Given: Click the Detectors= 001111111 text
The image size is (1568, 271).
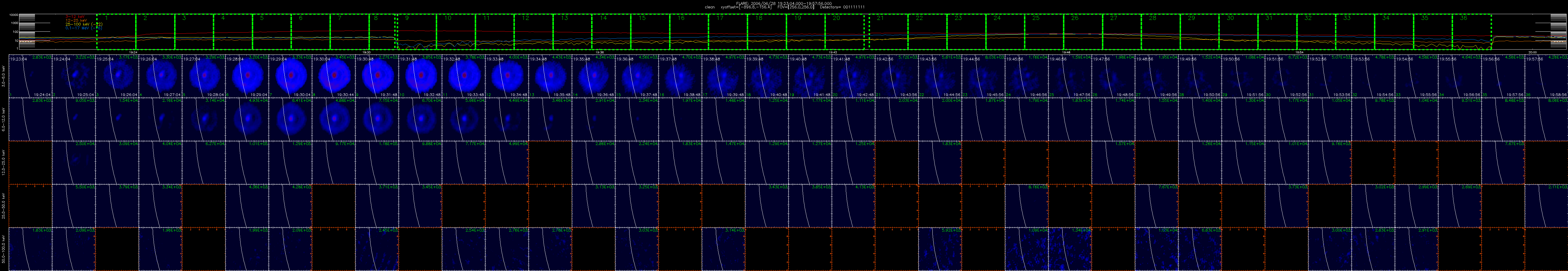Looking at the screenshot, I should tap(842, 7).
